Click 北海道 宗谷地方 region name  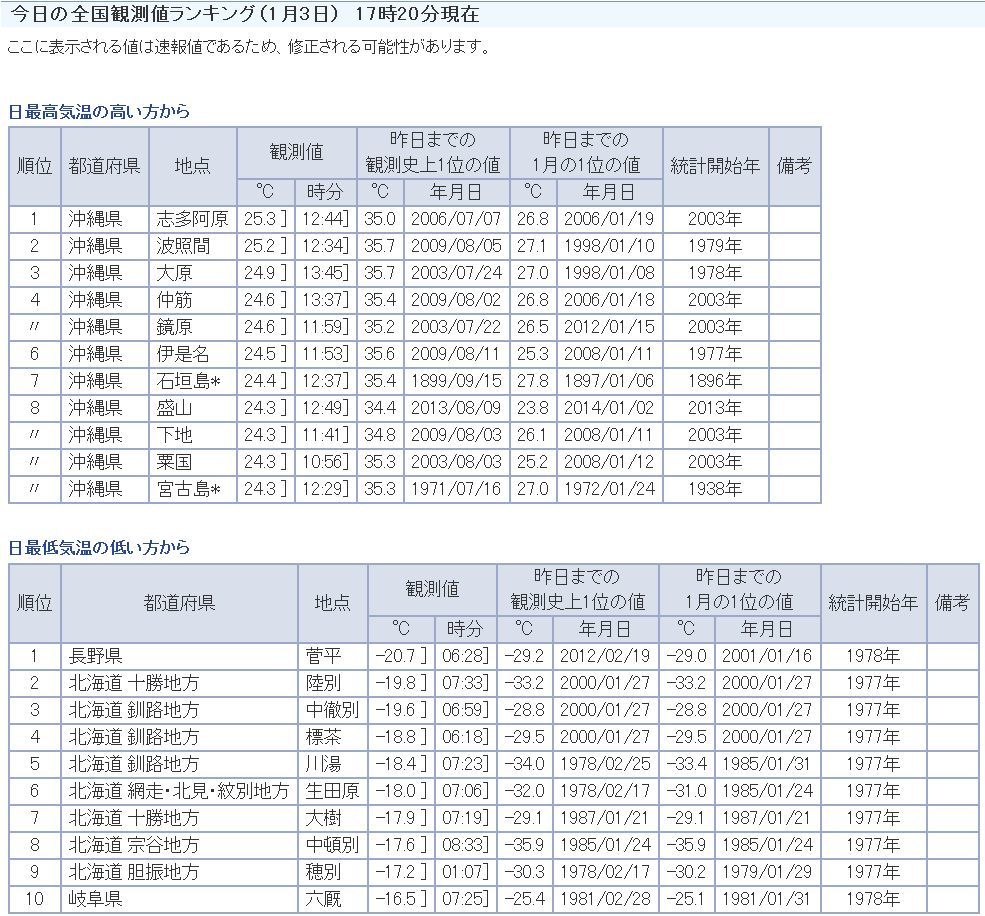point(134,845)
